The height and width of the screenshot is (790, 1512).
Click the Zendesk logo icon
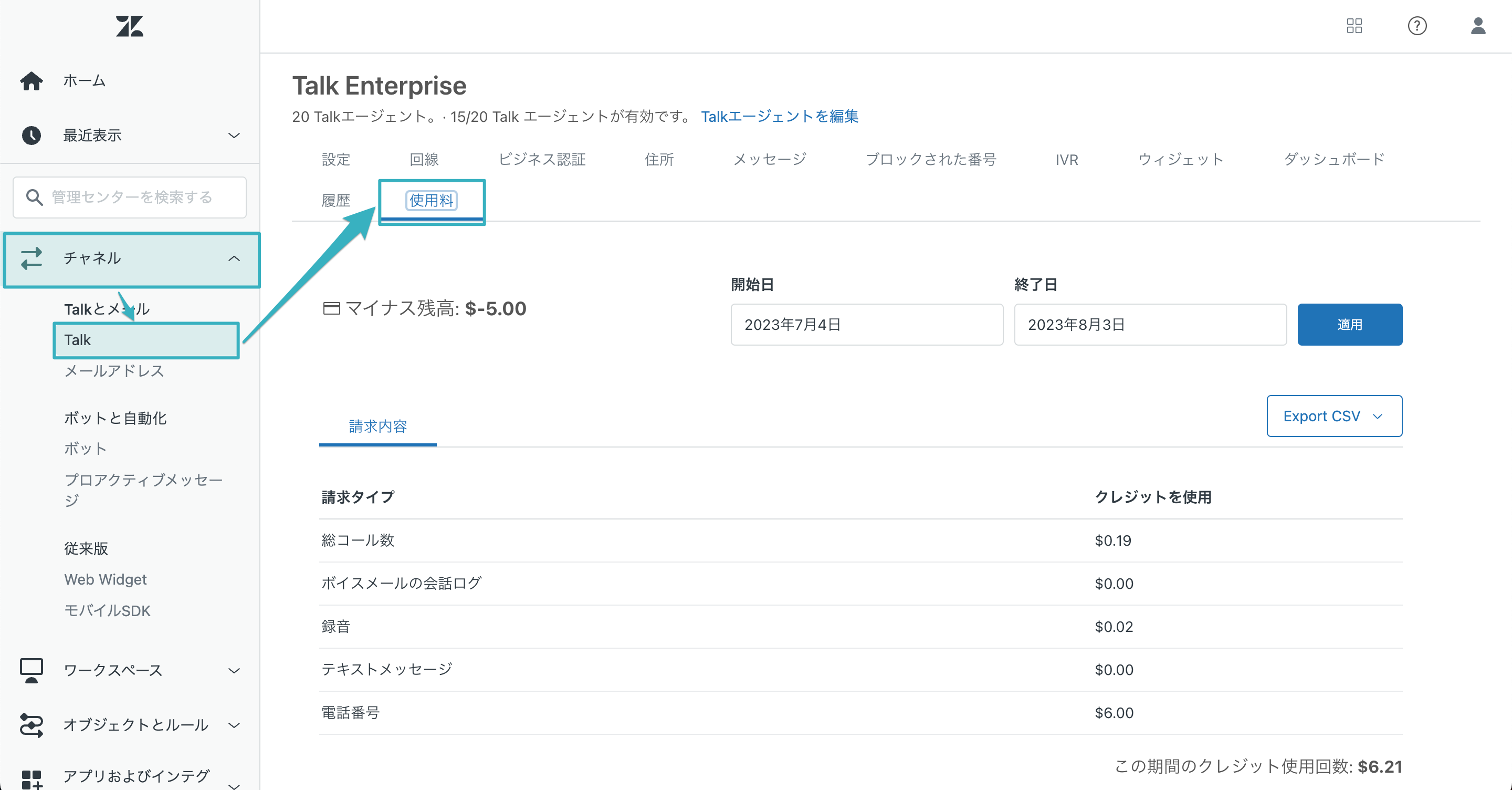(130, 26)
